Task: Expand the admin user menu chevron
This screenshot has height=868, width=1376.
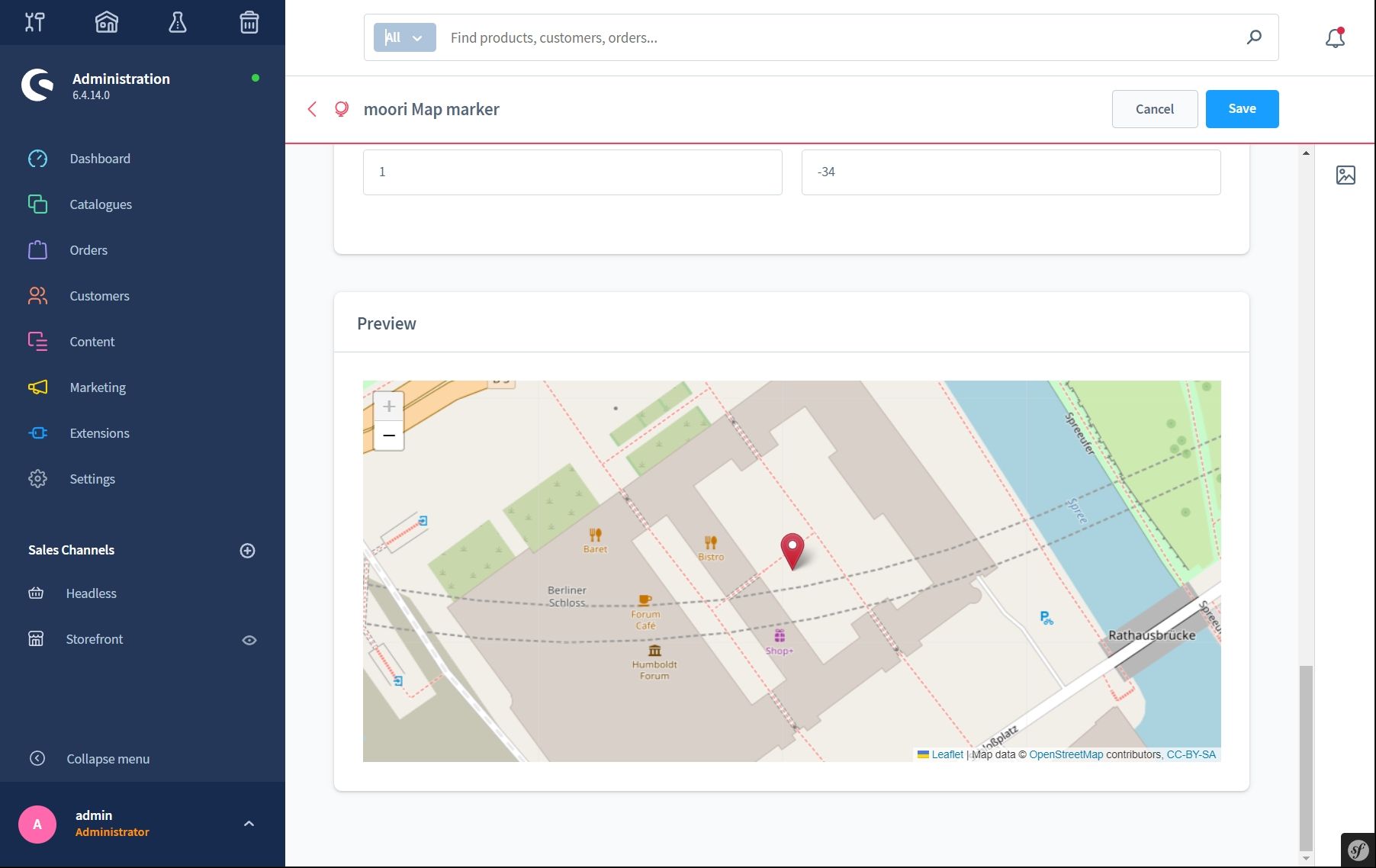Action: [x=249, y=824]
